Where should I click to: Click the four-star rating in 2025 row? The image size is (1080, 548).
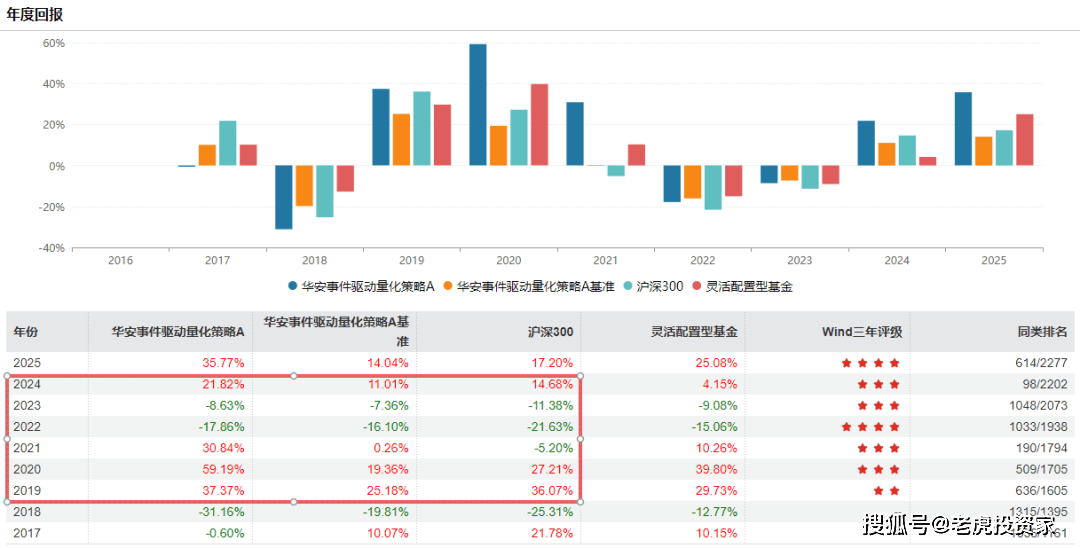pos(871,363)
